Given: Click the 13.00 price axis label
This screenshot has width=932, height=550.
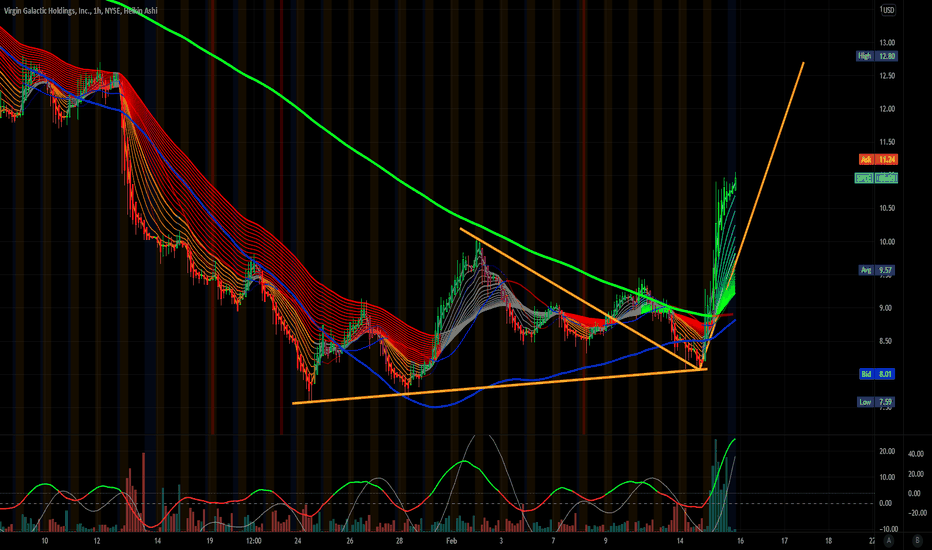Looking at the screenshot, I should (x=887, y=43).
